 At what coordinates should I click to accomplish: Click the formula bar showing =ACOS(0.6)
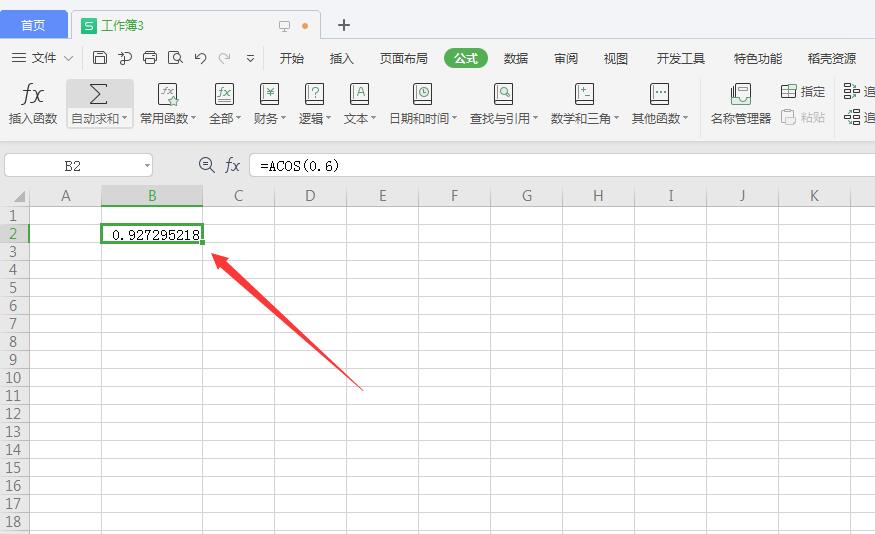[561, 165]
